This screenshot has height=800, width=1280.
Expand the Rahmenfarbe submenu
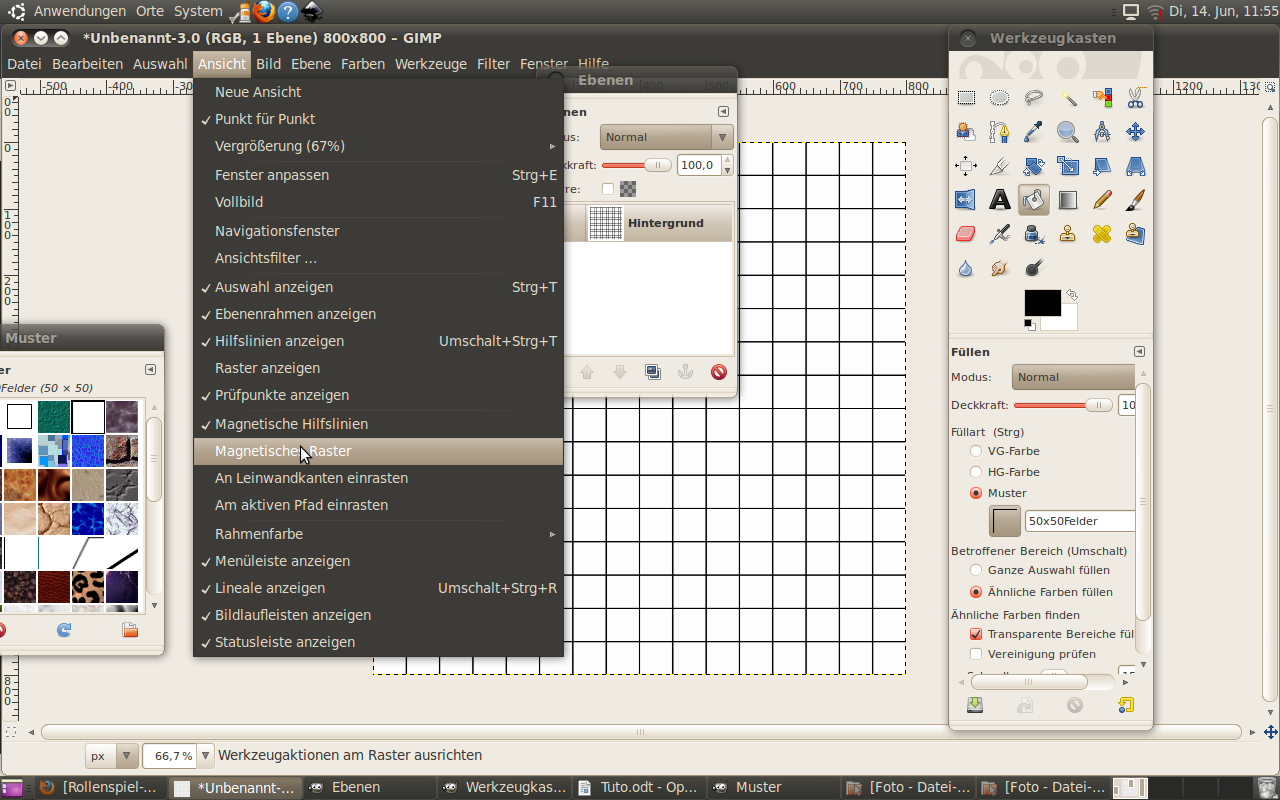378,534
